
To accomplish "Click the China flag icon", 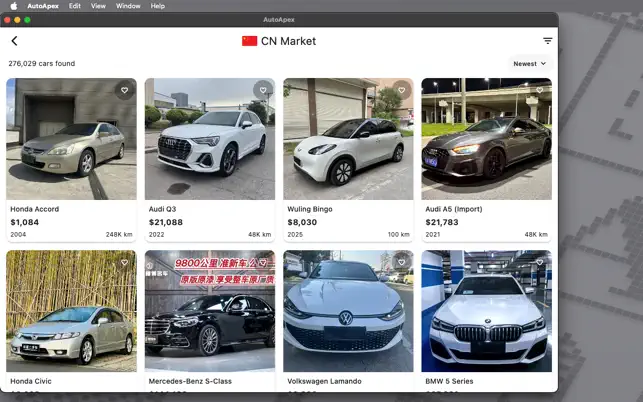I will (x=249, y=41).
